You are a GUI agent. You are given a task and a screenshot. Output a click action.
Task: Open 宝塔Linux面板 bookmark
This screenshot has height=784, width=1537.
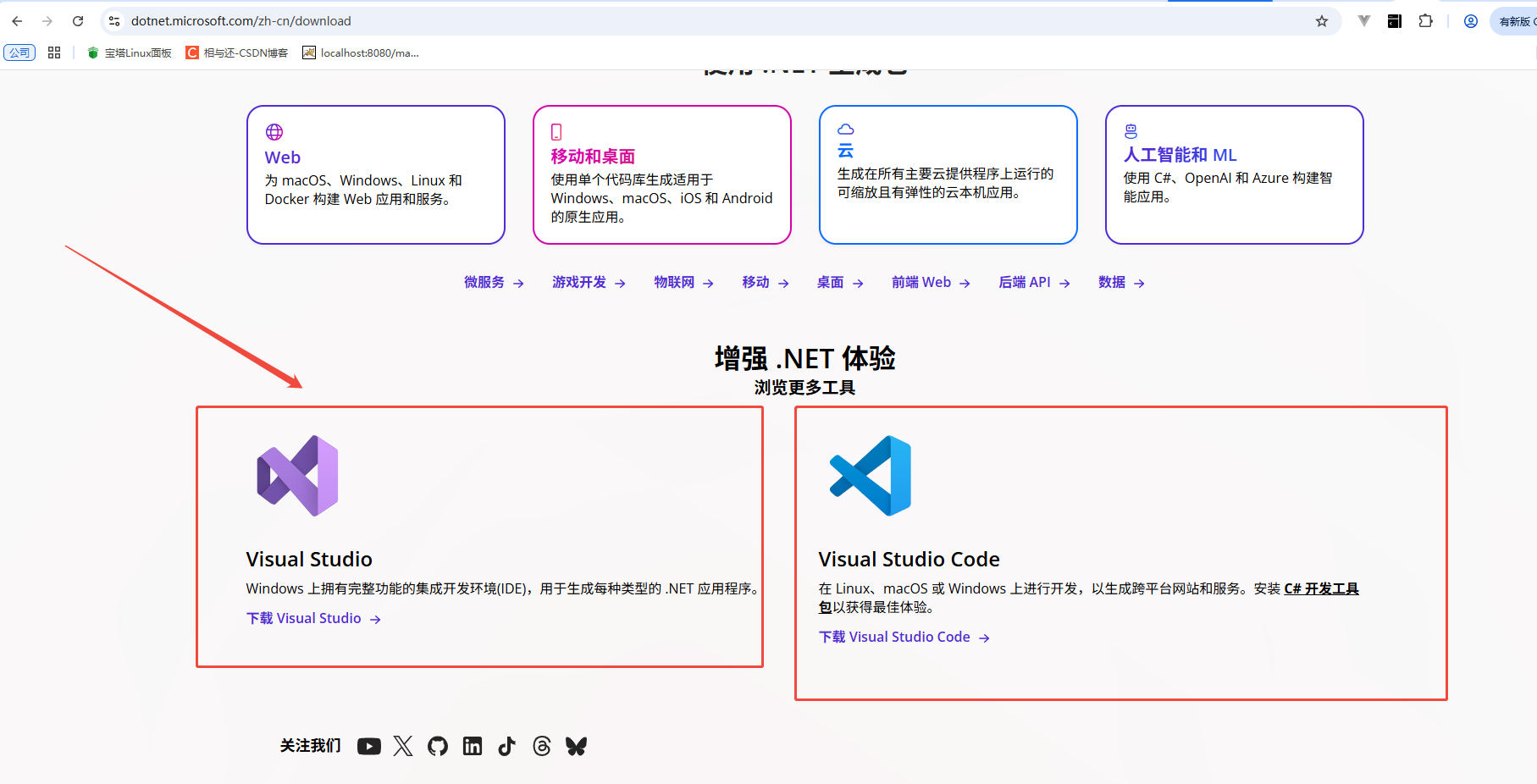130,52
